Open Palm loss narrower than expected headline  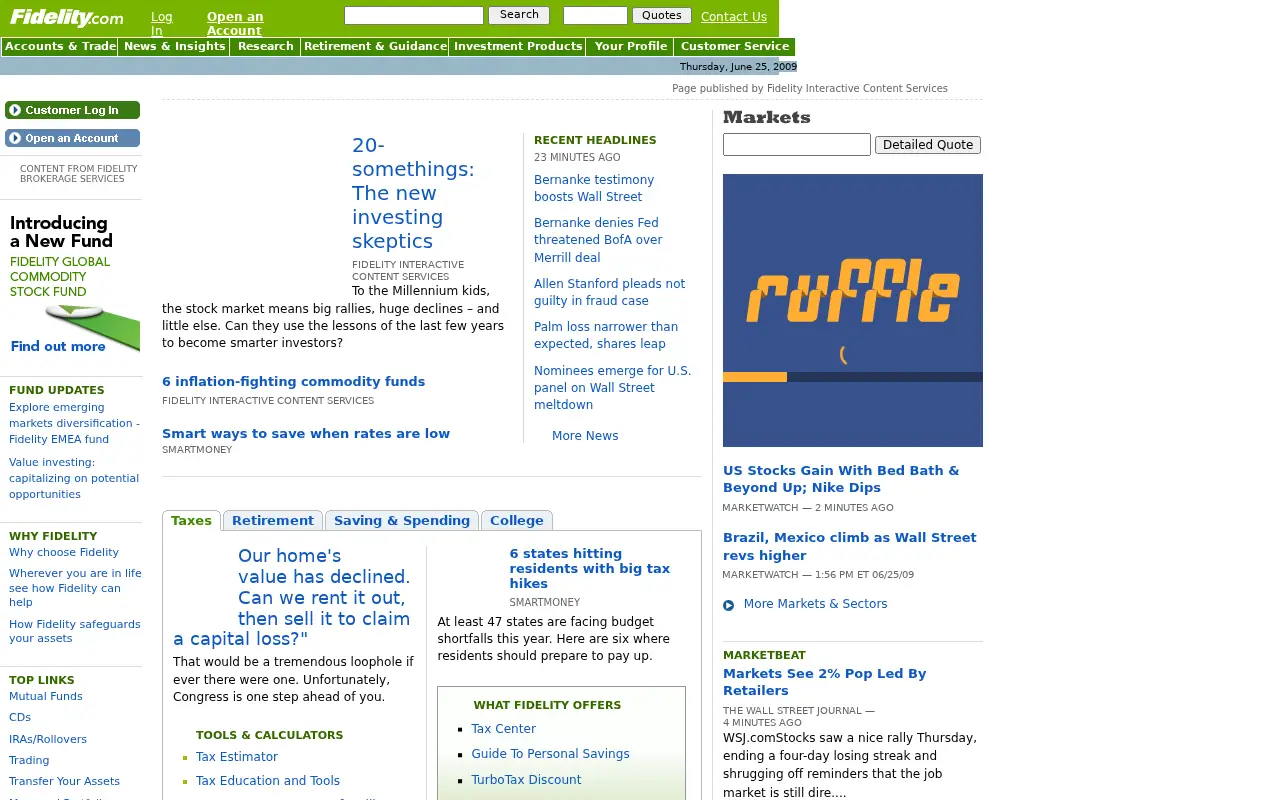(606, 335)
